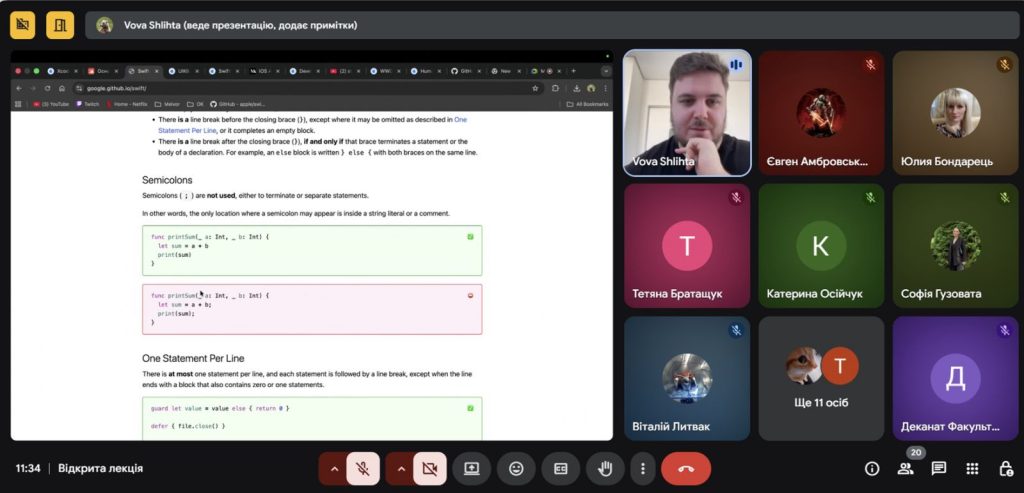Click the yellow crossed-out camera icon at top left

coord(22,25)
